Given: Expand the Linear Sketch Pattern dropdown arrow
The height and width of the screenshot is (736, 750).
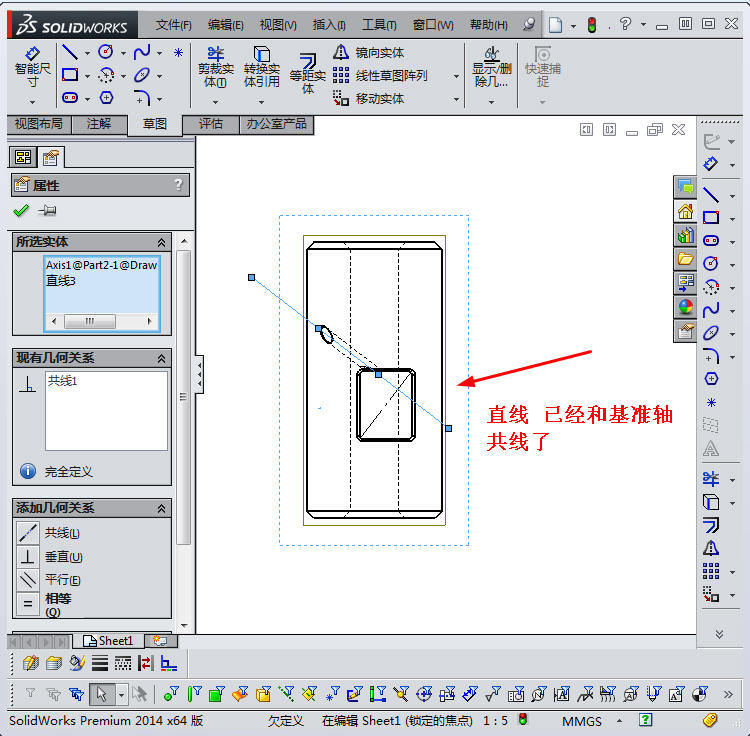Looking at the screenshot, I should click(x=456, y=76).
